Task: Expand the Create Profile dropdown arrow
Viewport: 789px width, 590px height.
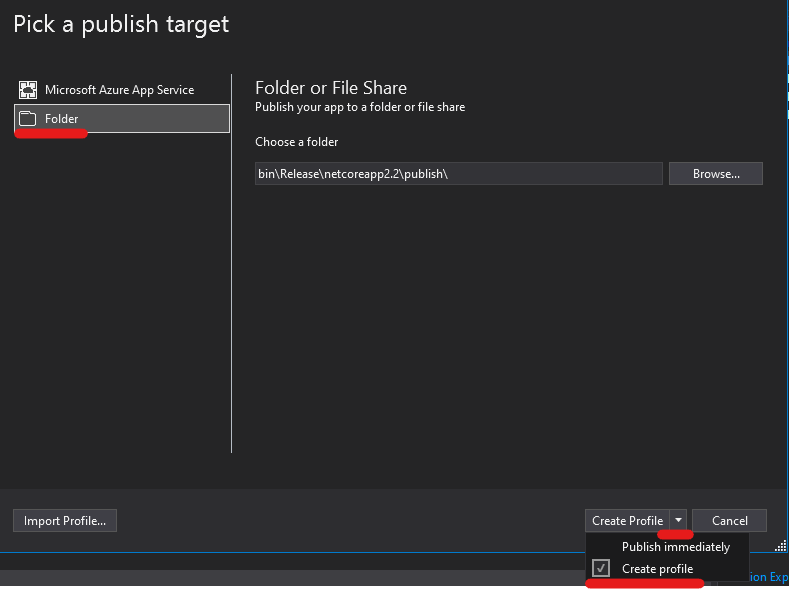Action: click(678, 521)
